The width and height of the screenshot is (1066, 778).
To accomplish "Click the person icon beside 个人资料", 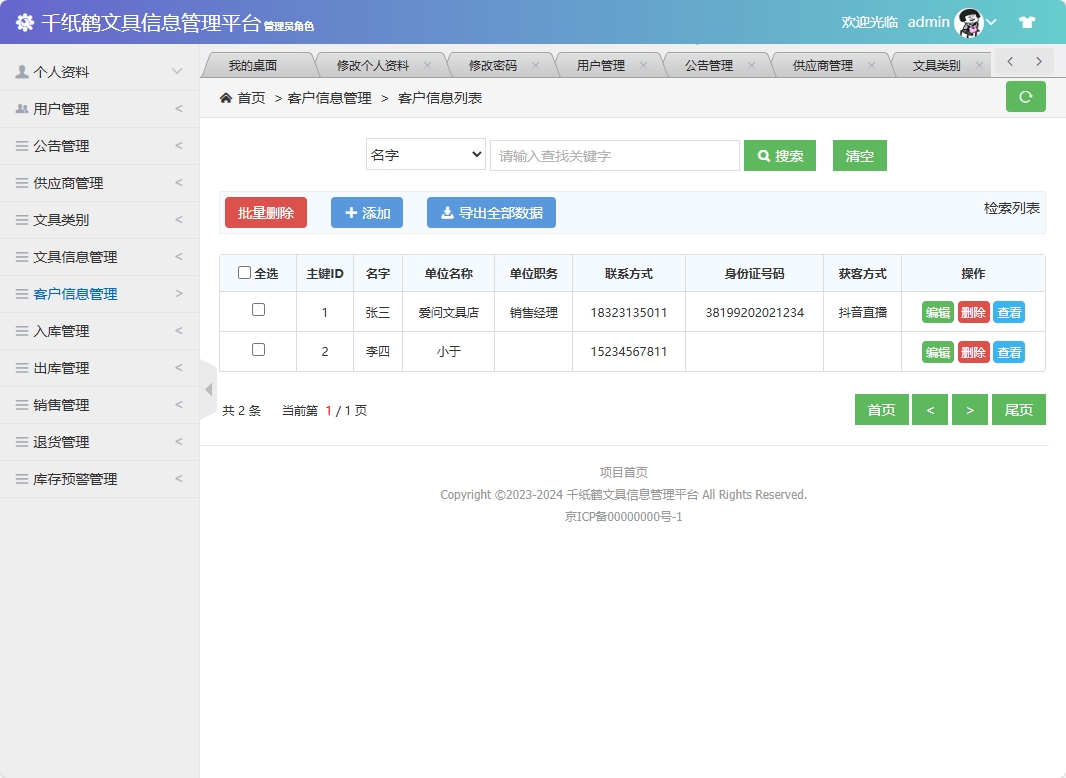I will click(22, 70).
